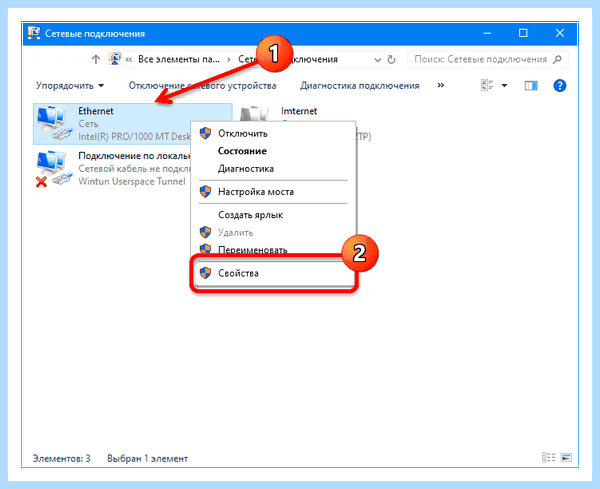Click the window's title bar icon
Viewport: 600px width, 489px height.
coord(34,33)
